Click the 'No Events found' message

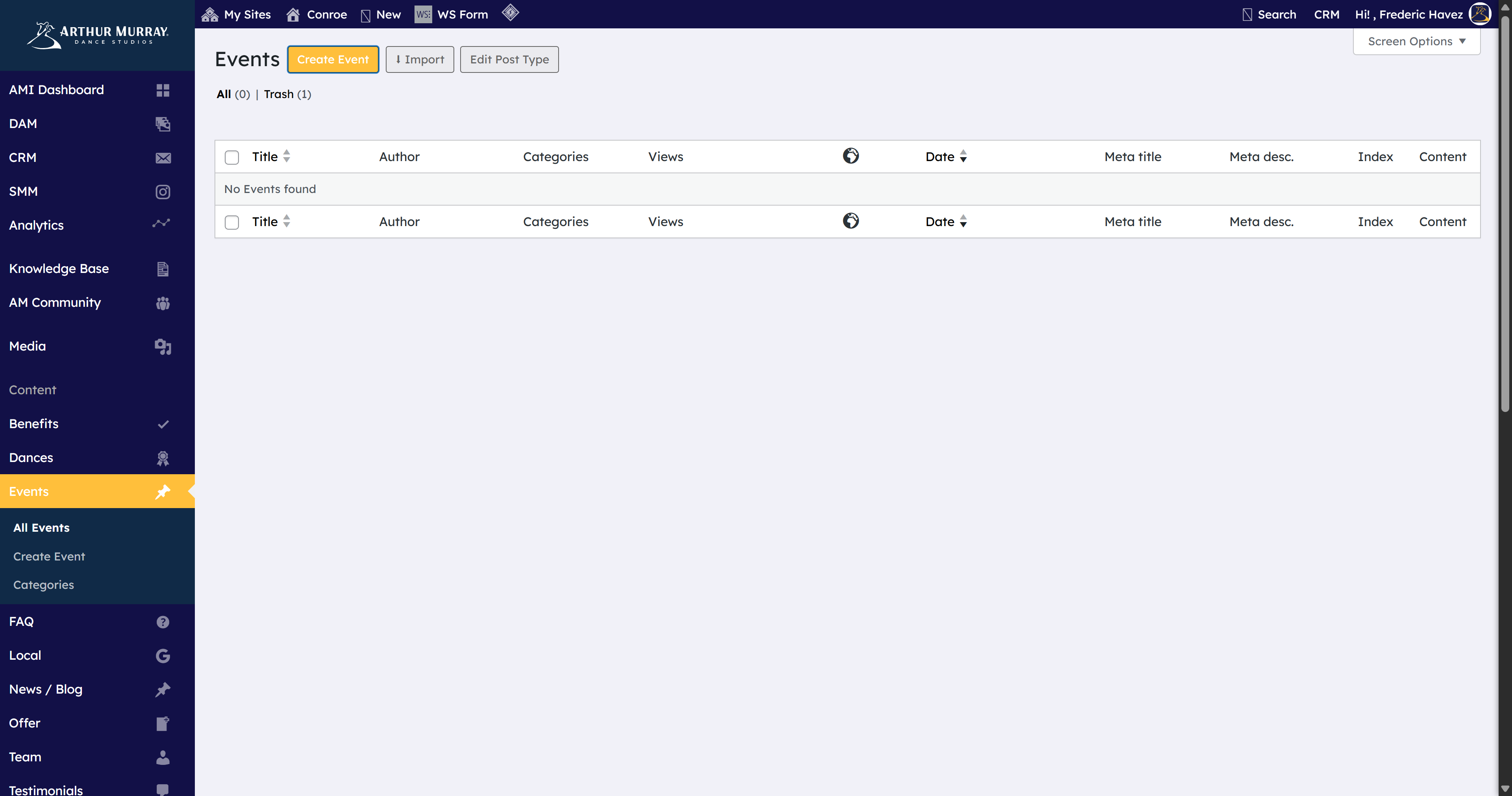pyautogui.click(x=270, y=189)
